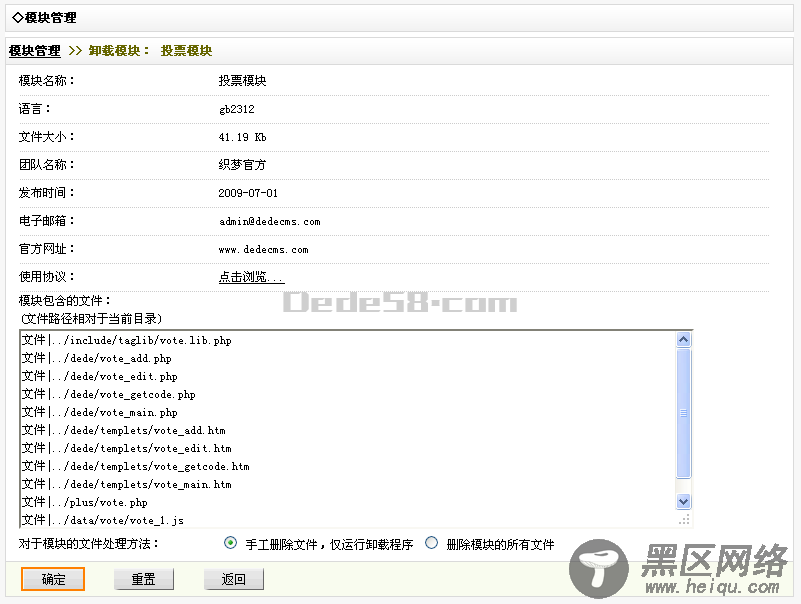
Task: Click the team name 织梦官方
Action: point(242,165)
